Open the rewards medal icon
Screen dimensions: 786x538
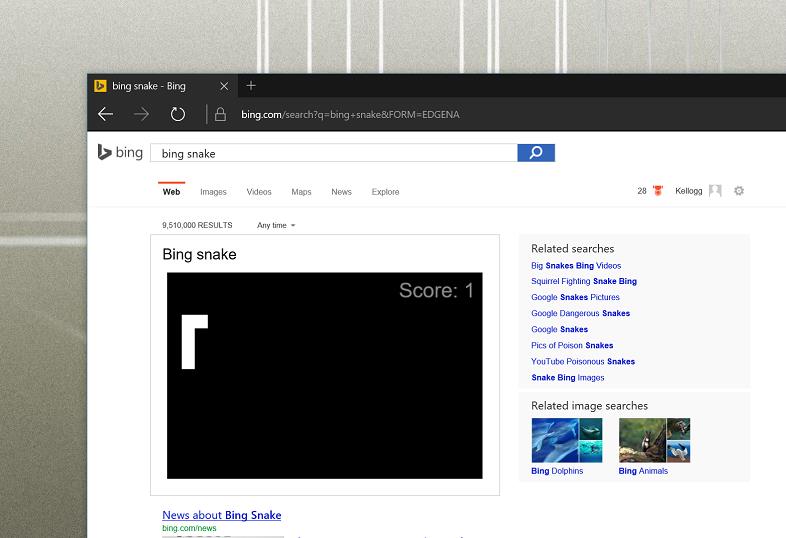[x=658, y=191]
